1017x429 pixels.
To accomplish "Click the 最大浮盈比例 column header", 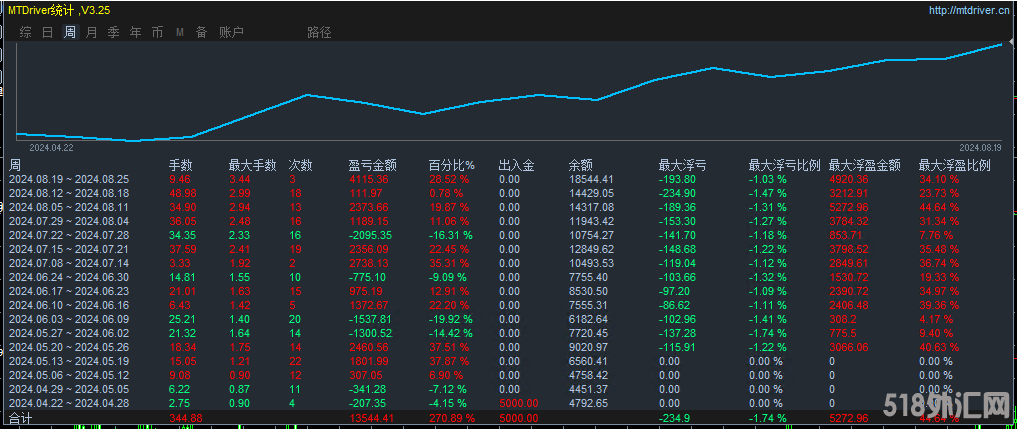I will click(x=955, y=165).
